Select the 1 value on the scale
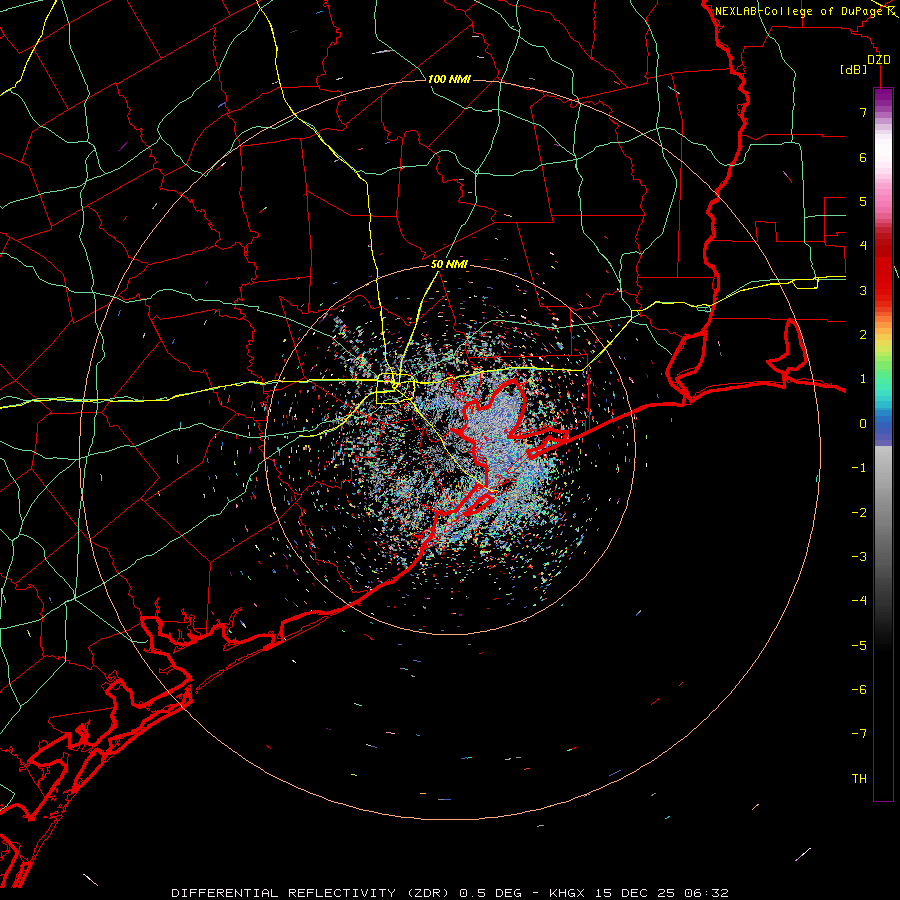This screenshot has height=900, width=900. (863, 379)
